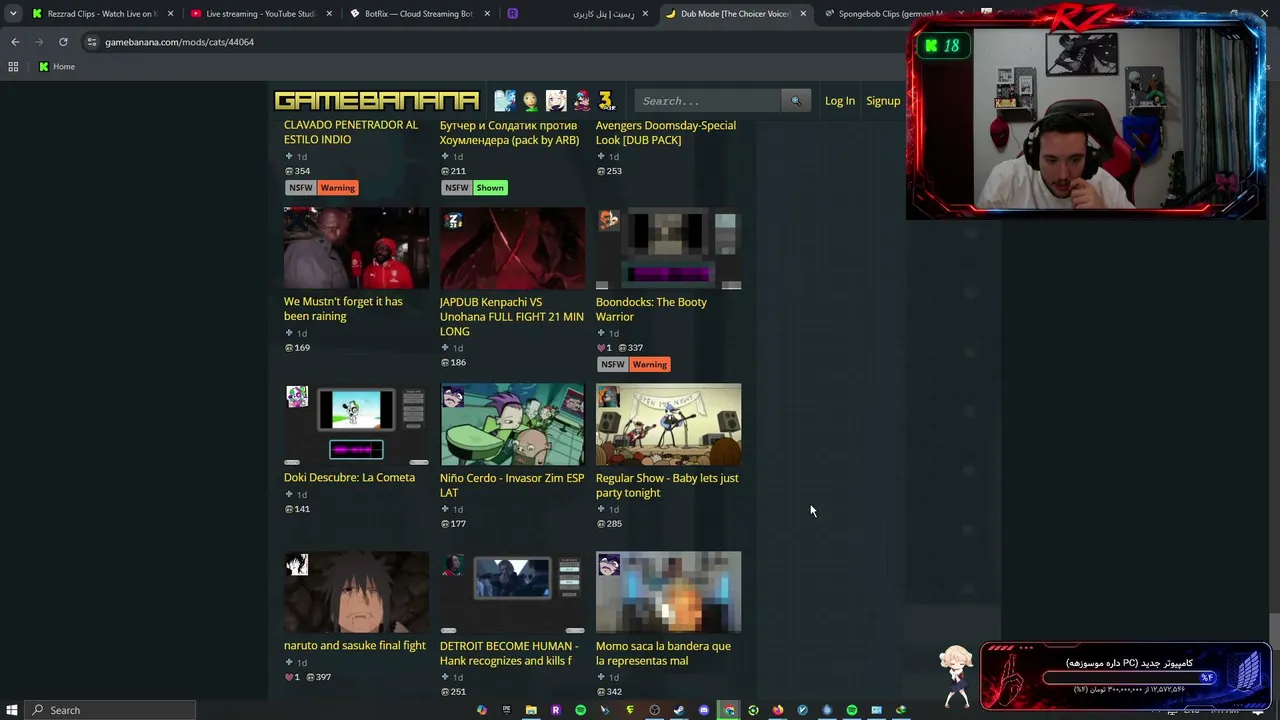Open the Chrome apps grid in bookmarks bar
1280x720 pixels.
[x=13, y=67]
